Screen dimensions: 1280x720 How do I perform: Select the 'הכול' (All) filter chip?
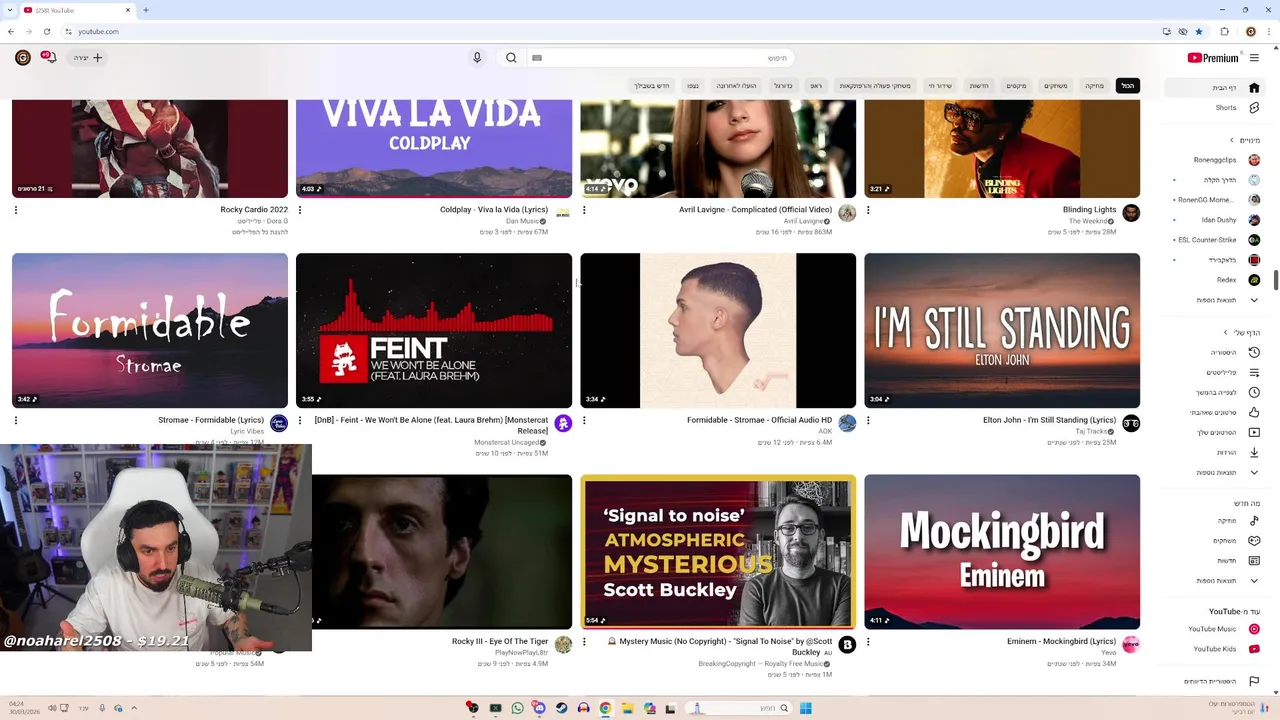[1128, 86]
